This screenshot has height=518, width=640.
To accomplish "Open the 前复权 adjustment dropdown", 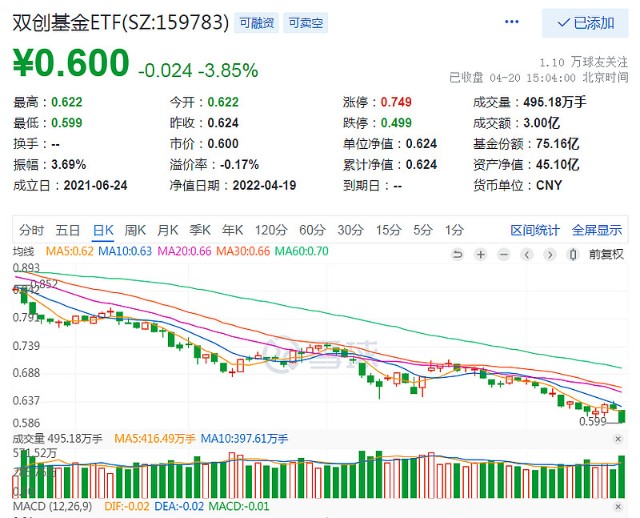I will [x=606, y=255].
